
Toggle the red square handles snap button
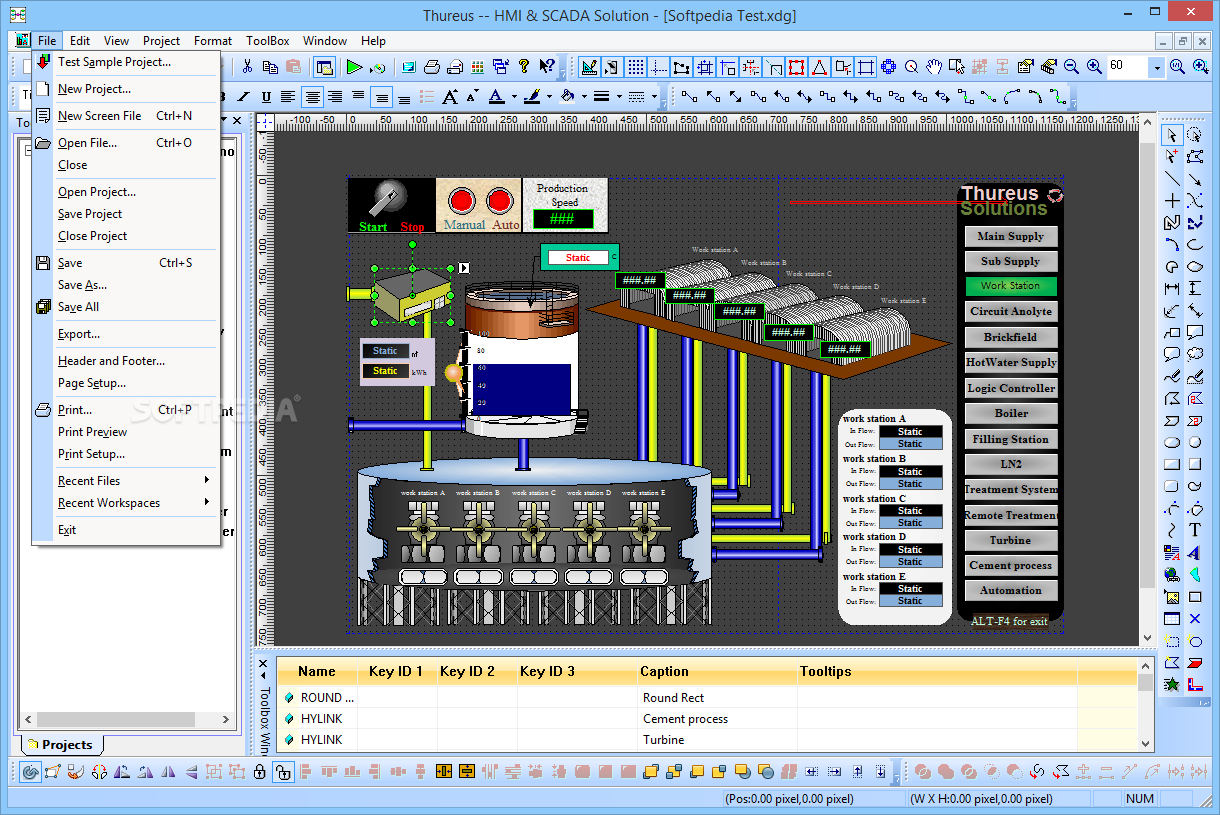click(x=796, y=67)
